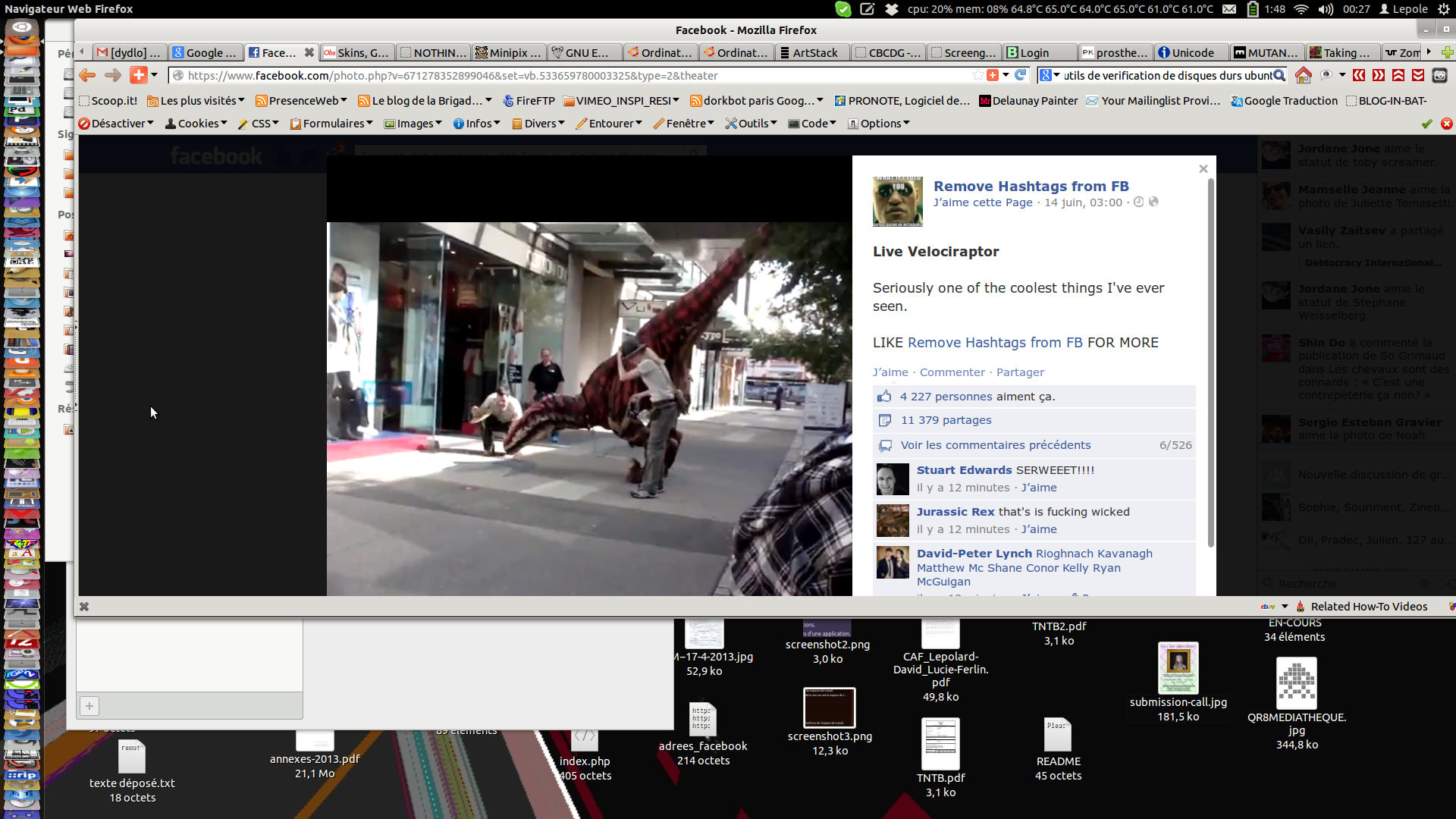Viewport: 1456px width, 819px height.
Task: Click the Firefox home button icon
Action: [x=1303, y=75]
